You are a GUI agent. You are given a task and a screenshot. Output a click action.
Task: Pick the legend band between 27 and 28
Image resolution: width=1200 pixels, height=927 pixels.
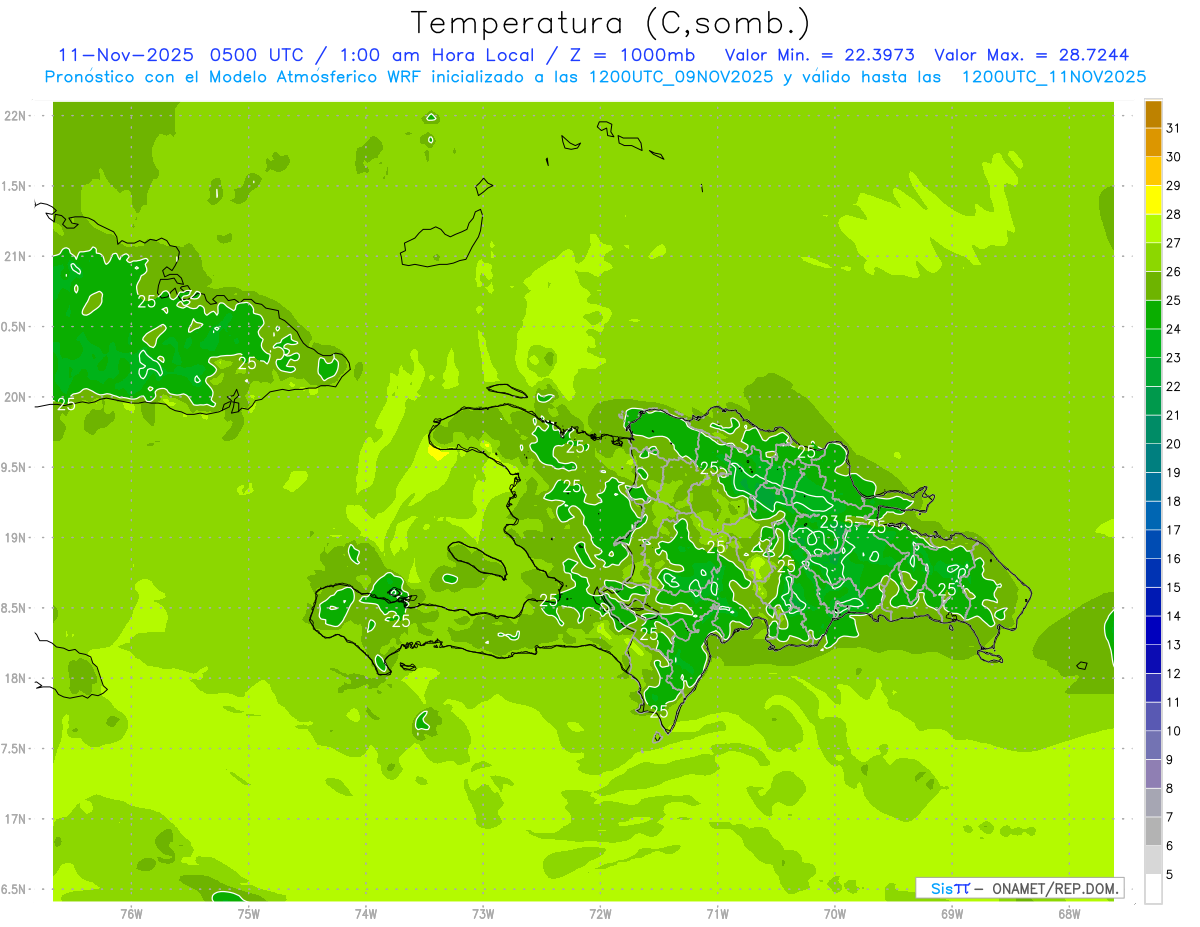click(x=1153, y=229)
